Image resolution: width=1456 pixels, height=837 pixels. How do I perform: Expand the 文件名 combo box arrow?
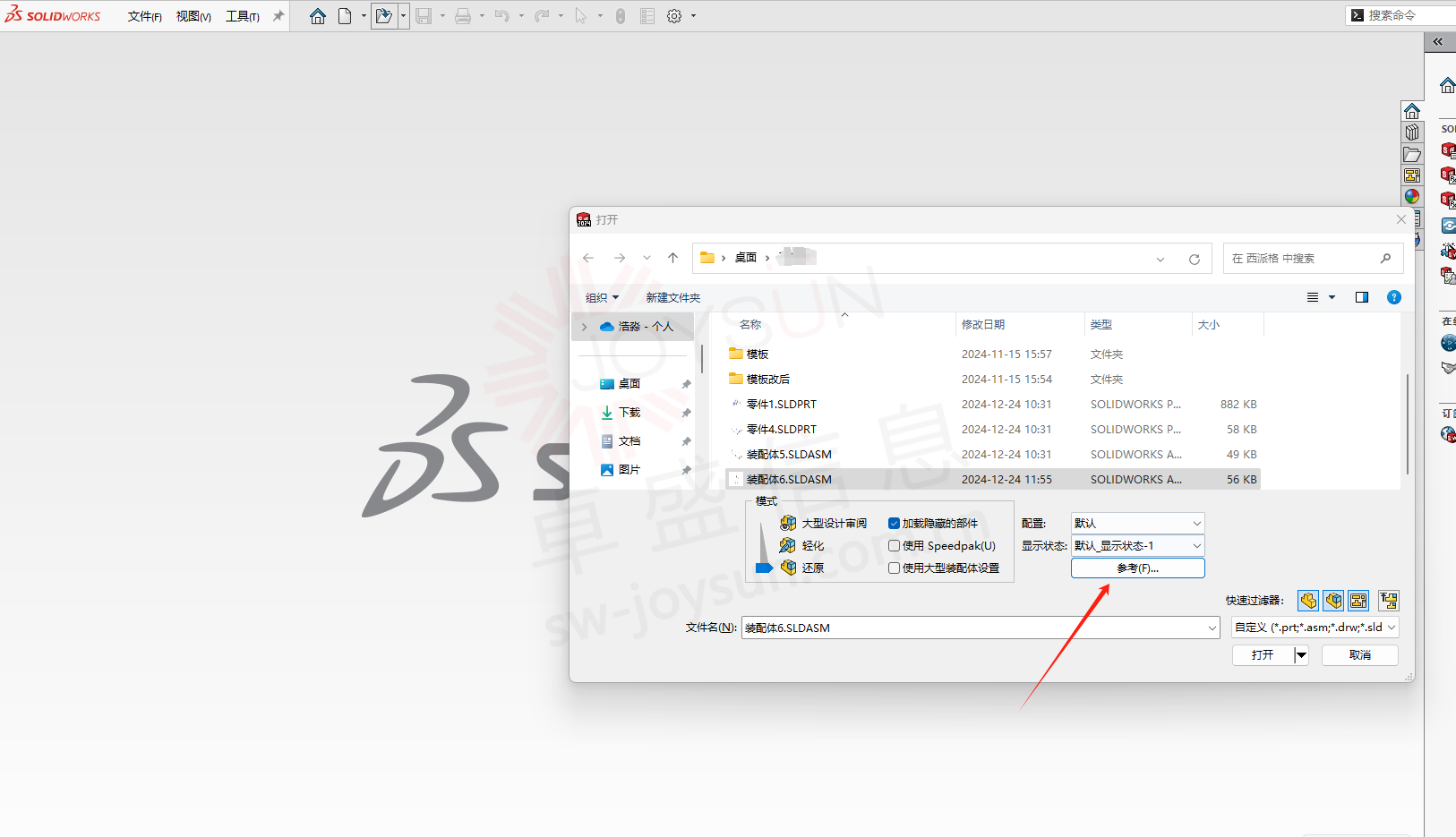click(1212, 628)
